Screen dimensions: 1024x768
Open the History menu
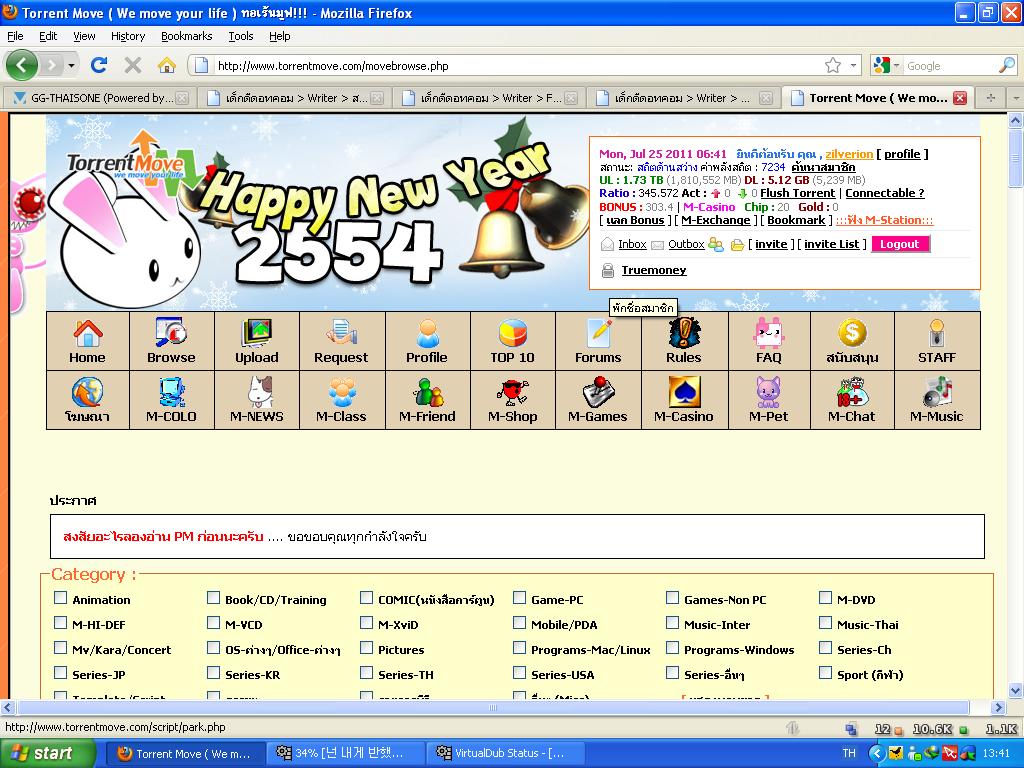pyautogui.click(x=128, y=36)
